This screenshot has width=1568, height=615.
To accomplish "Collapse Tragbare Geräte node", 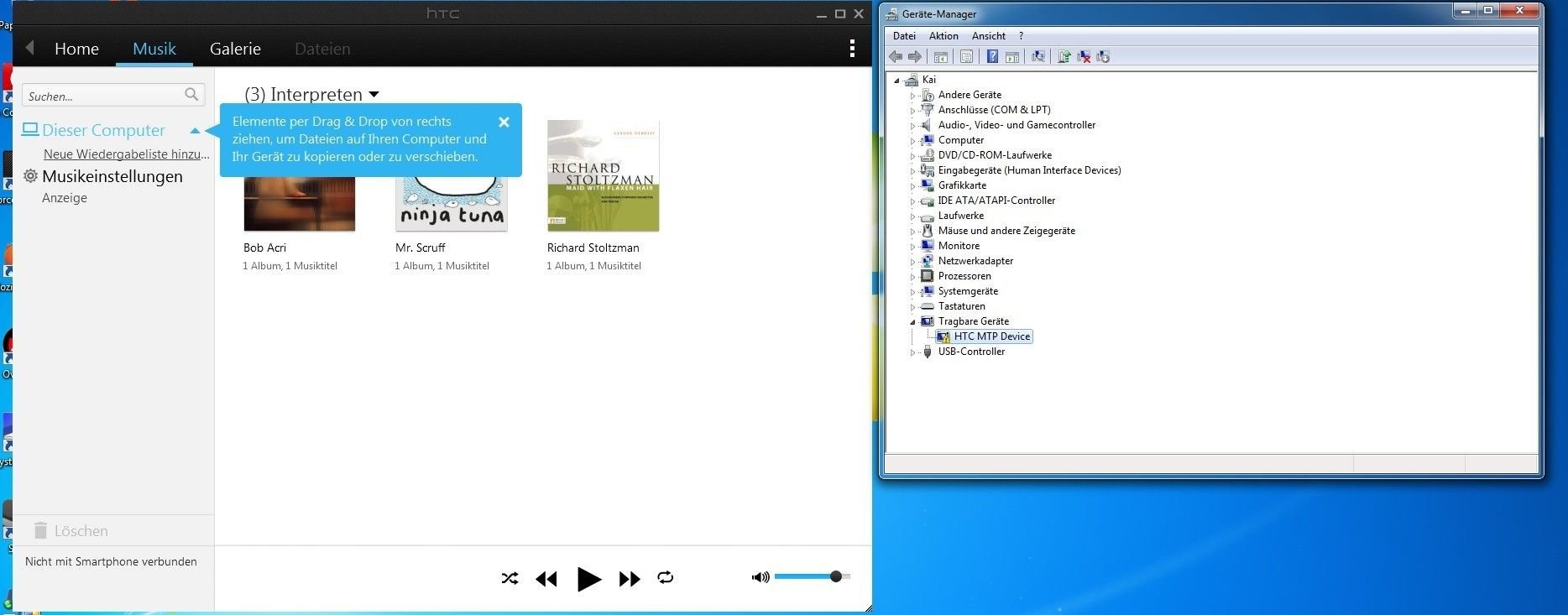I will click(912, 322).
